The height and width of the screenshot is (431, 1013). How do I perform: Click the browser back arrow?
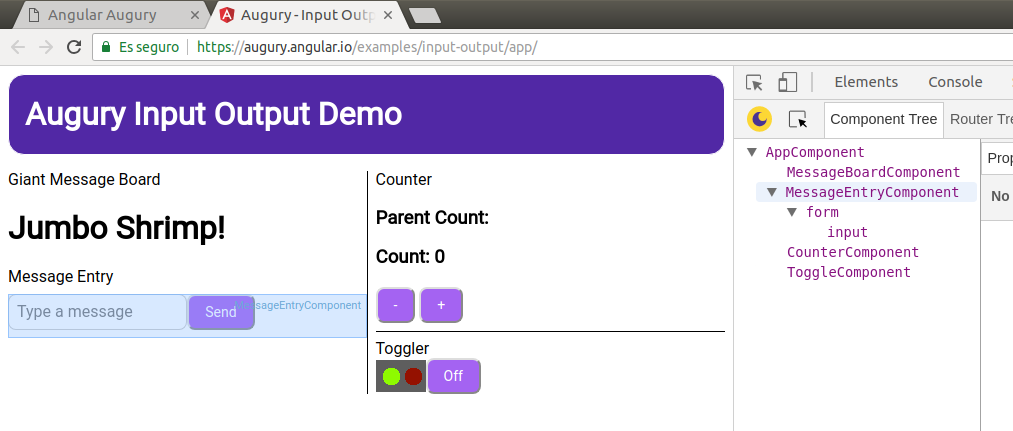click(18, 47)
